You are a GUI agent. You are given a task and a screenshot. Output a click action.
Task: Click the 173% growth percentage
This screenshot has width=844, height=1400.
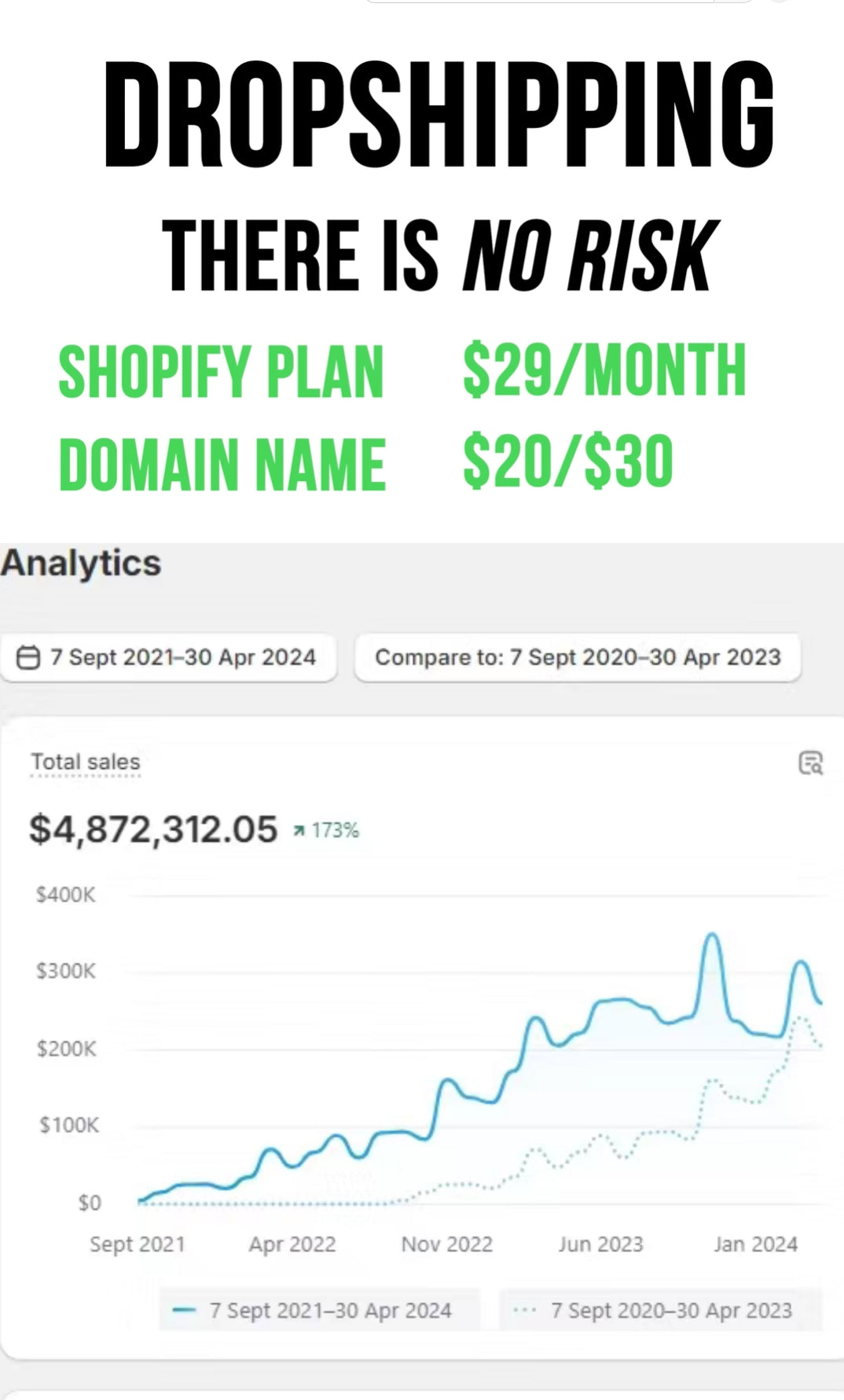(336, 830)
